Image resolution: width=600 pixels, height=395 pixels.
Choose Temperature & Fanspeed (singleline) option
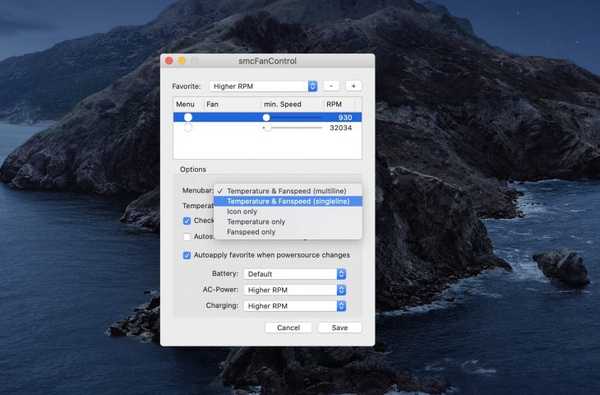pyautogui.click(x=288, y=201)
